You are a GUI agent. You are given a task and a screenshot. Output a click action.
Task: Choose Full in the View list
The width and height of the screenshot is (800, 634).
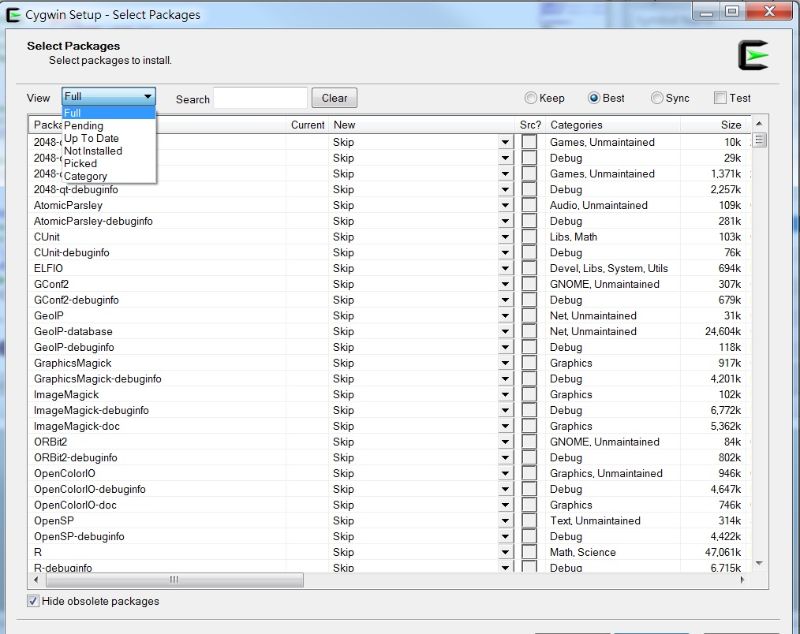coord(109,113)
